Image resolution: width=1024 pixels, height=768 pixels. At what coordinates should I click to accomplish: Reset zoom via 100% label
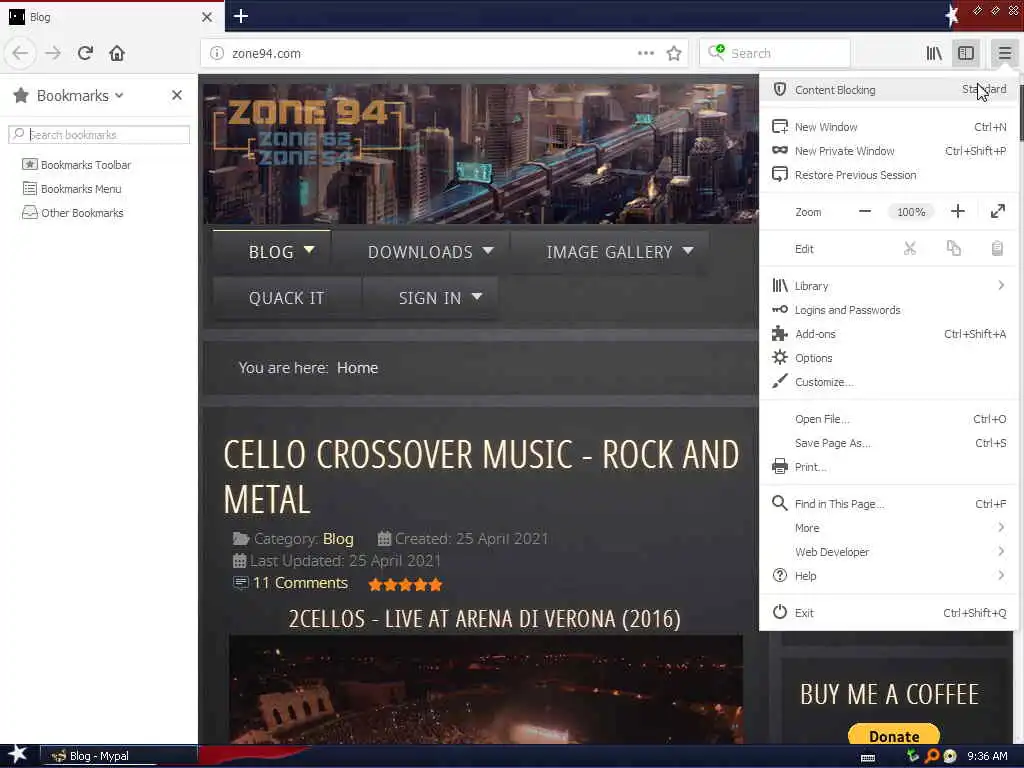point(911,212)
